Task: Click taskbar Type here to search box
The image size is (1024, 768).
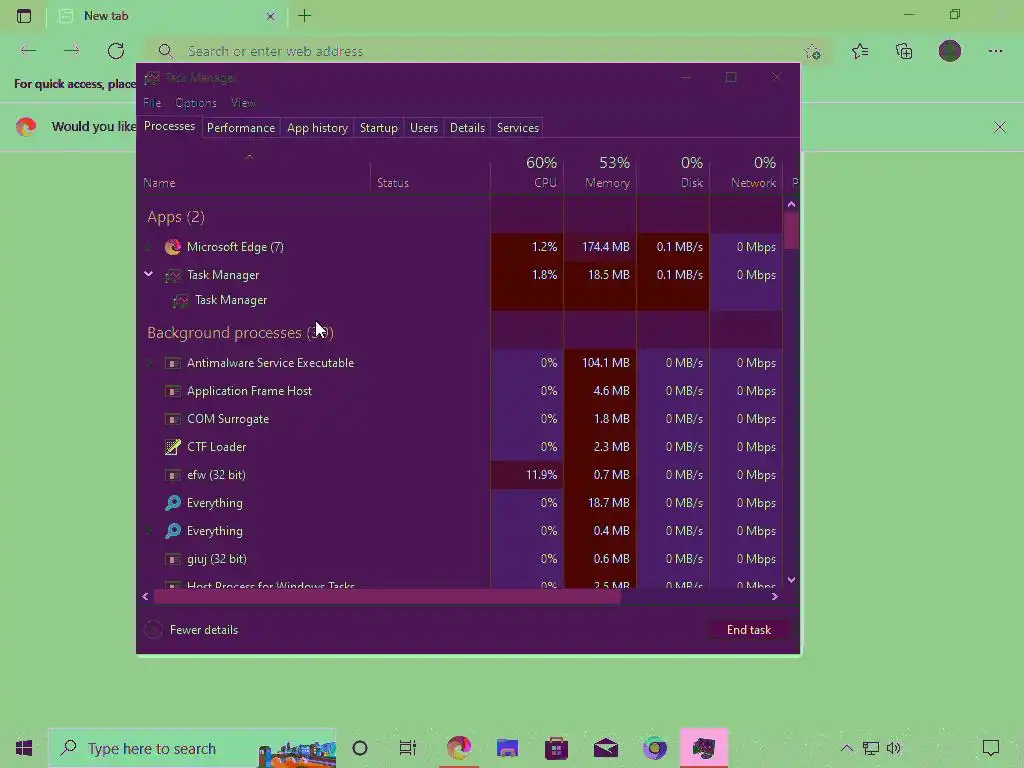Action: click(x=193, y=748)
